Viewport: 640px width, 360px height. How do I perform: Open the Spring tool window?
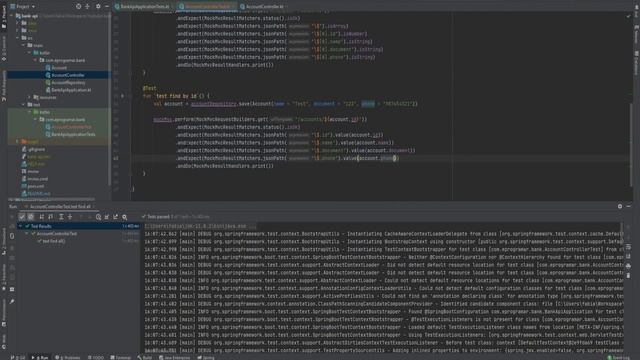pos(206,357)
